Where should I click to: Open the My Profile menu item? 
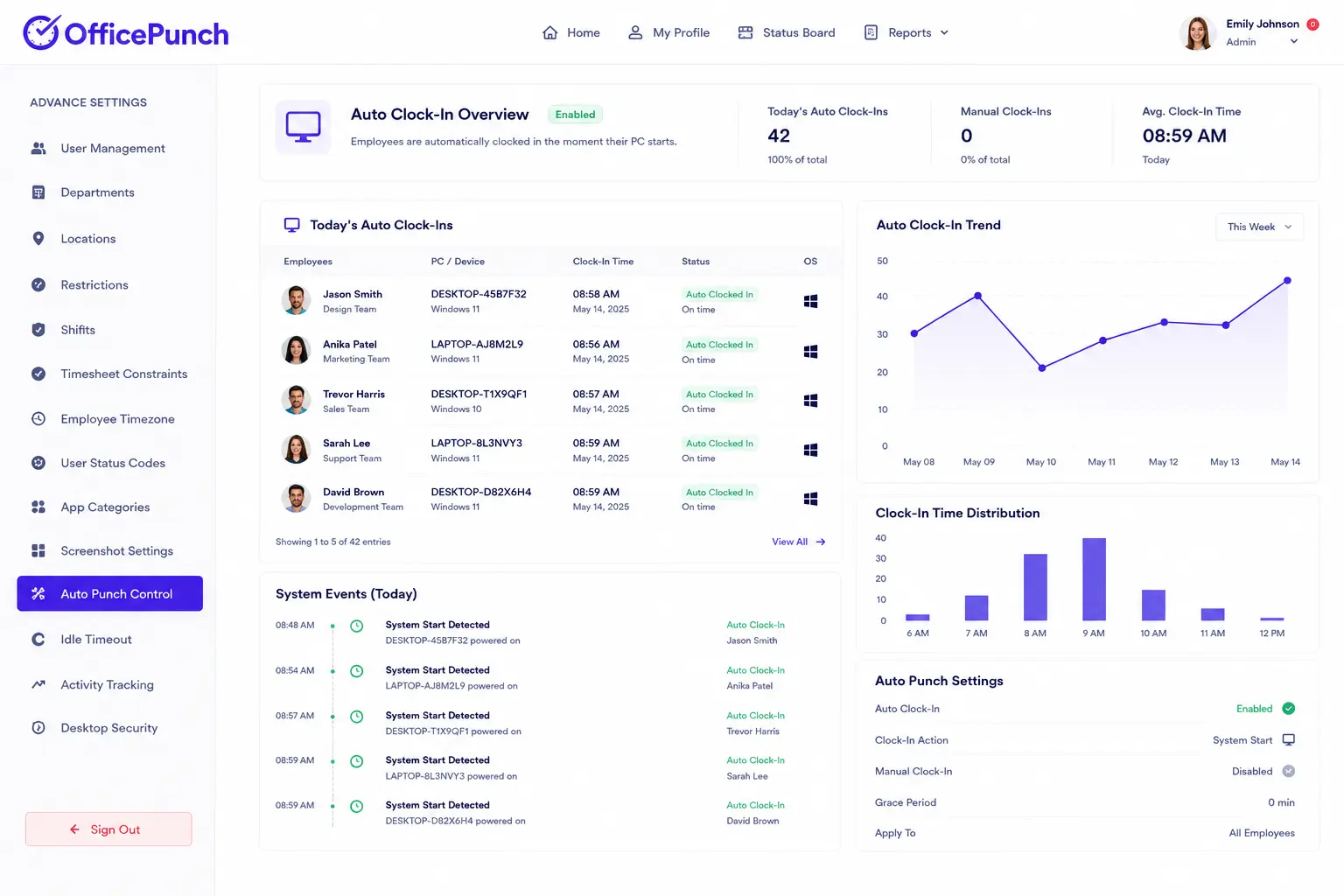pos(668,32)
